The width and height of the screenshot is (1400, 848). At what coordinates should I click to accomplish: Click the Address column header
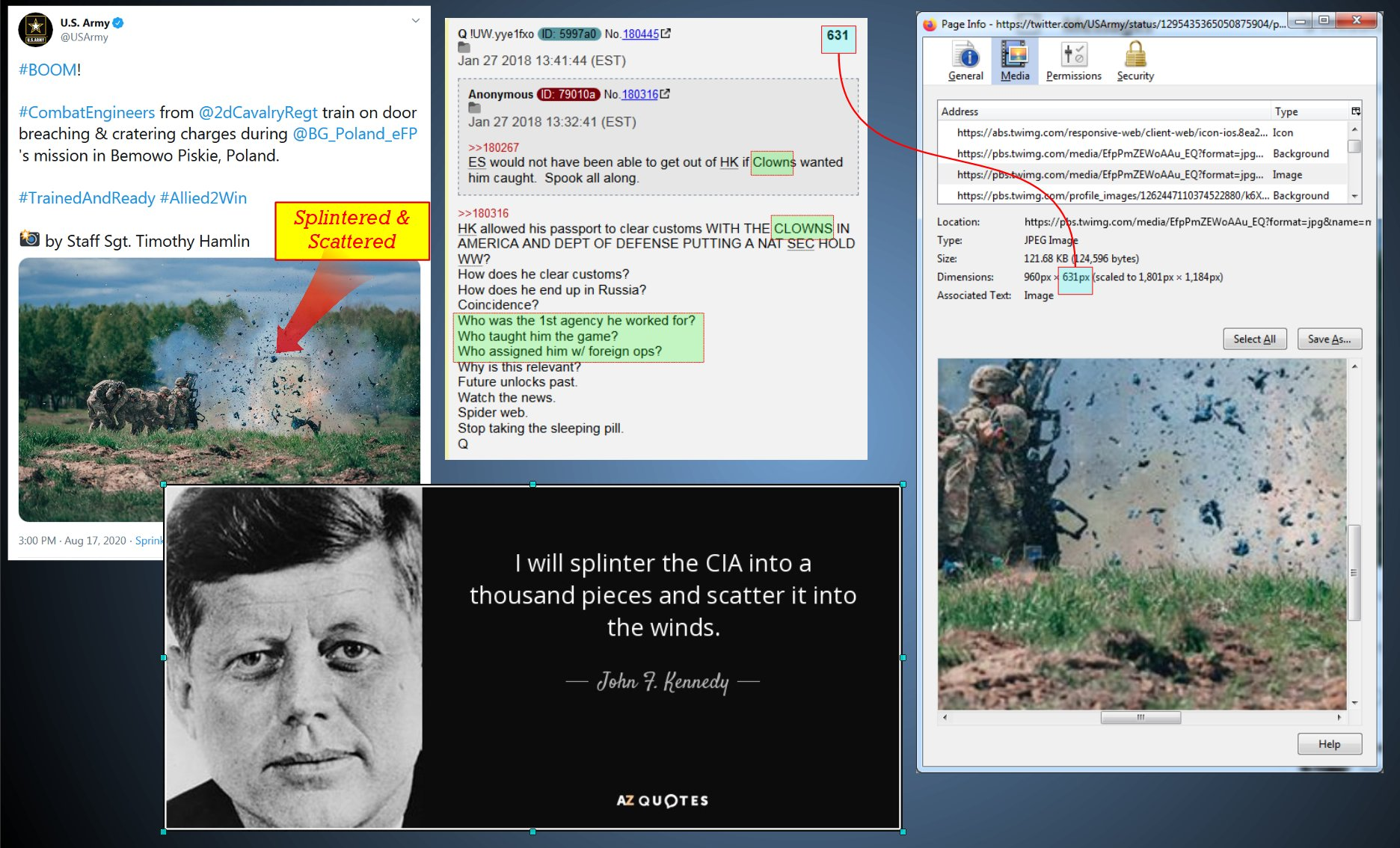tap(1104, 111)
